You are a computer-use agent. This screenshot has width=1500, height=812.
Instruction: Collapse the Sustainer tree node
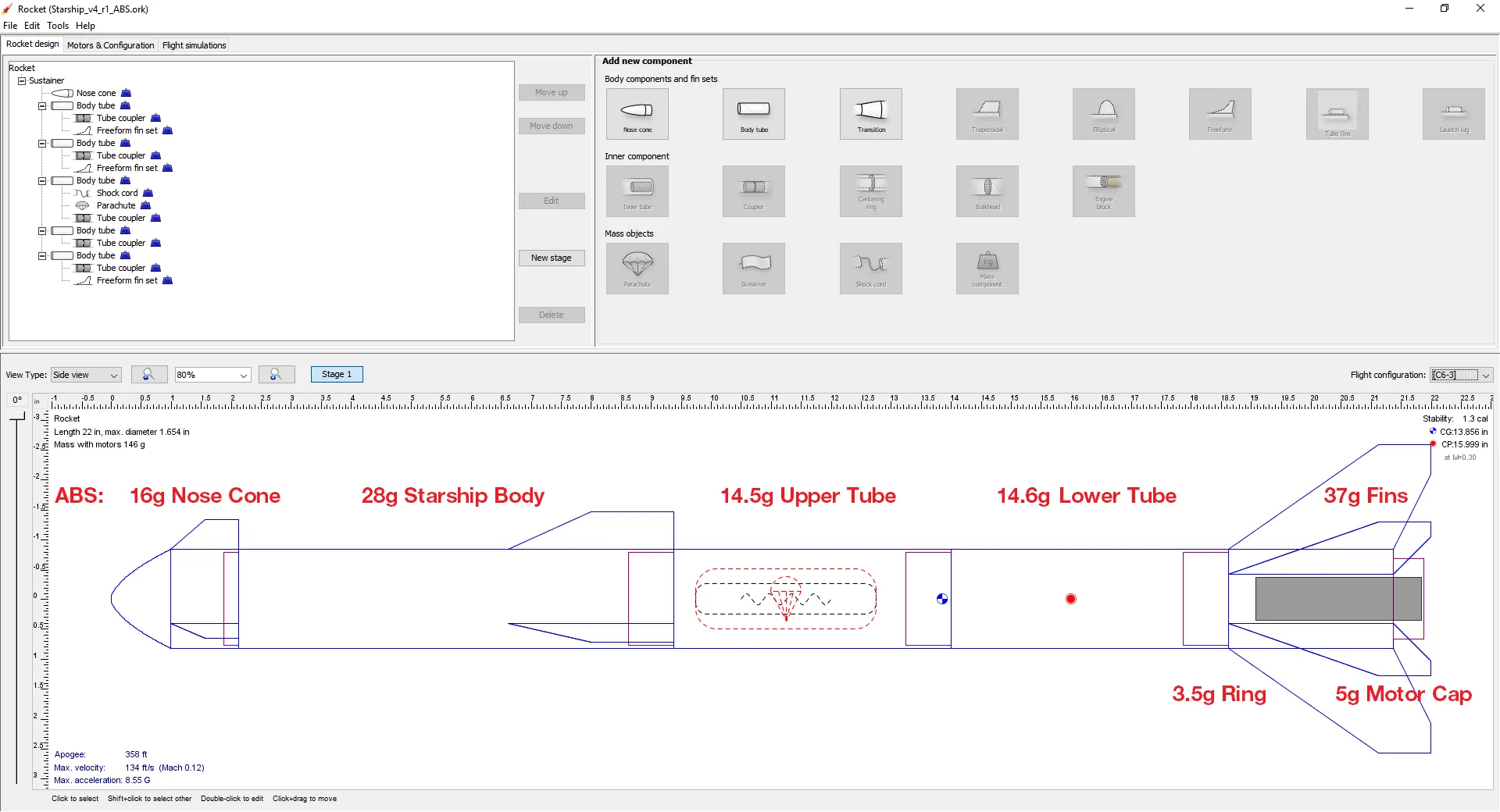22,80
